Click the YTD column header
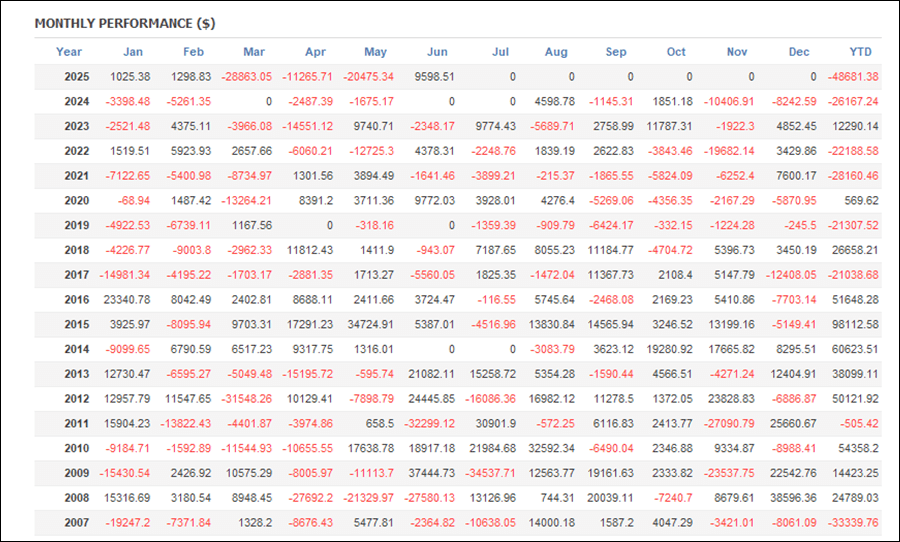Image resolution: width=900 pixels, height=542 pixels. click(860, 52)
